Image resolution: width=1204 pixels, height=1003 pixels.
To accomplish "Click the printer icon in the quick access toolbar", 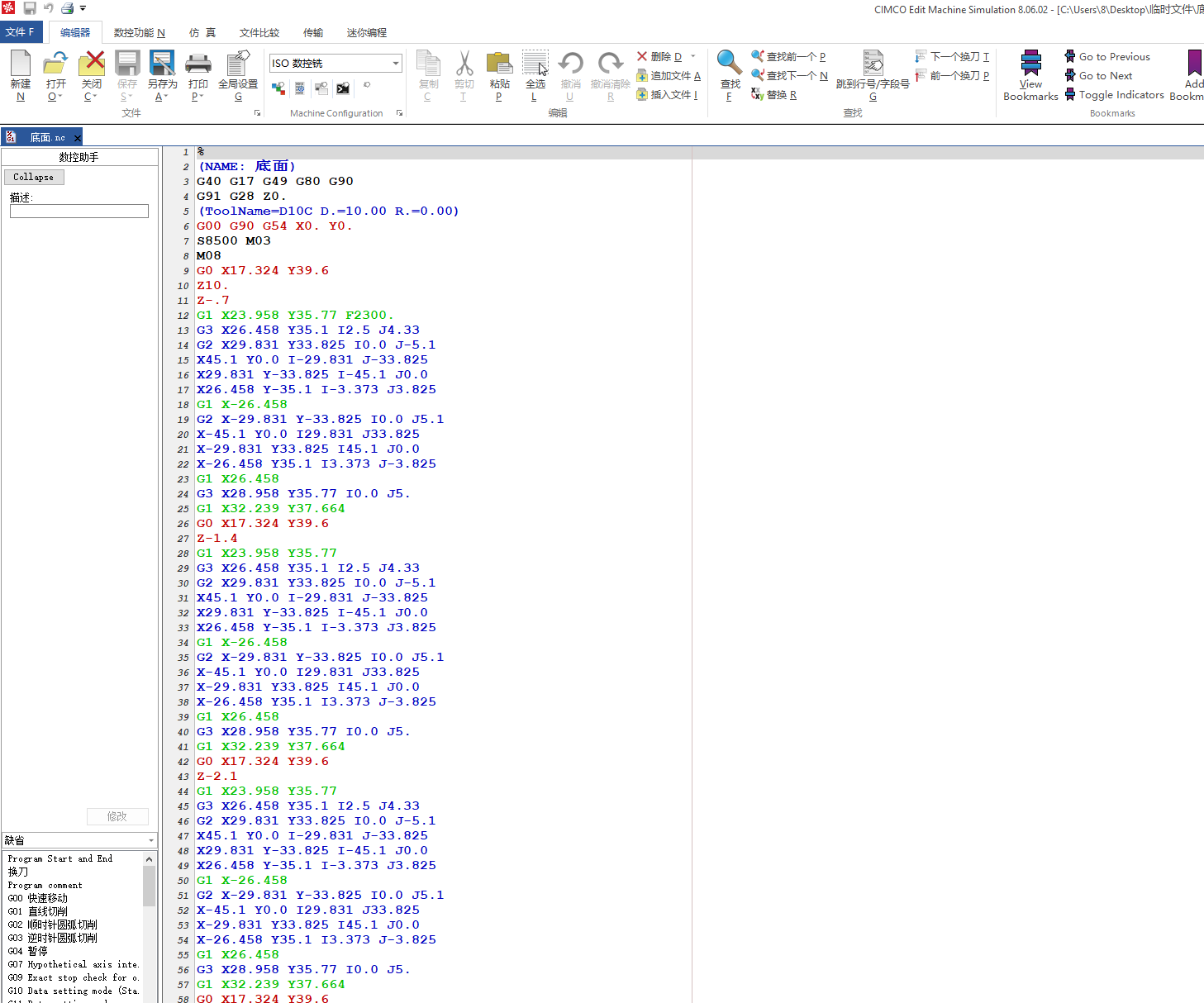I will (68, 8).
